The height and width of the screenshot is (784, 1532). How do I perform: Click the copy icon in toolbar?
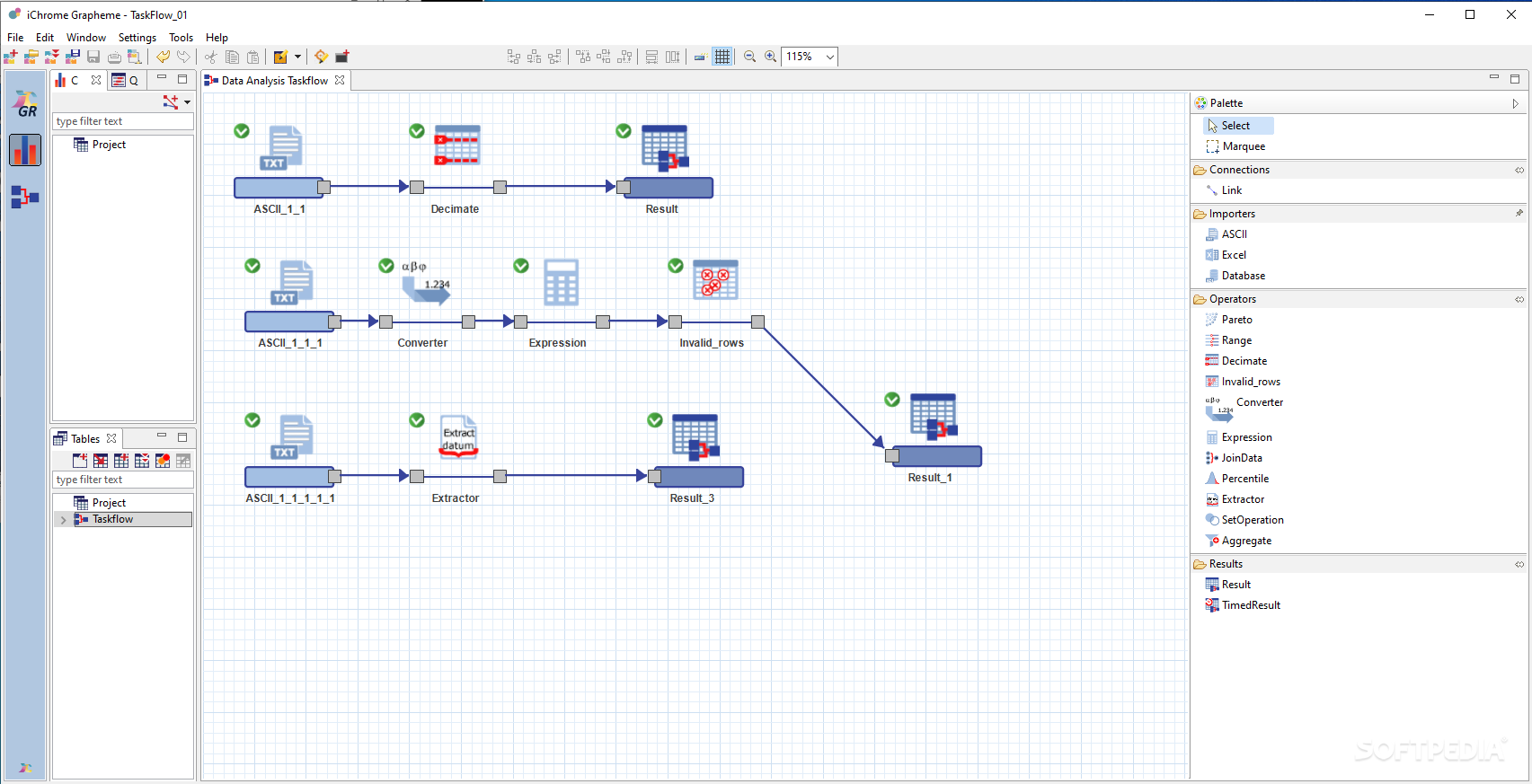pyautogui.click(x=232, y=57)
